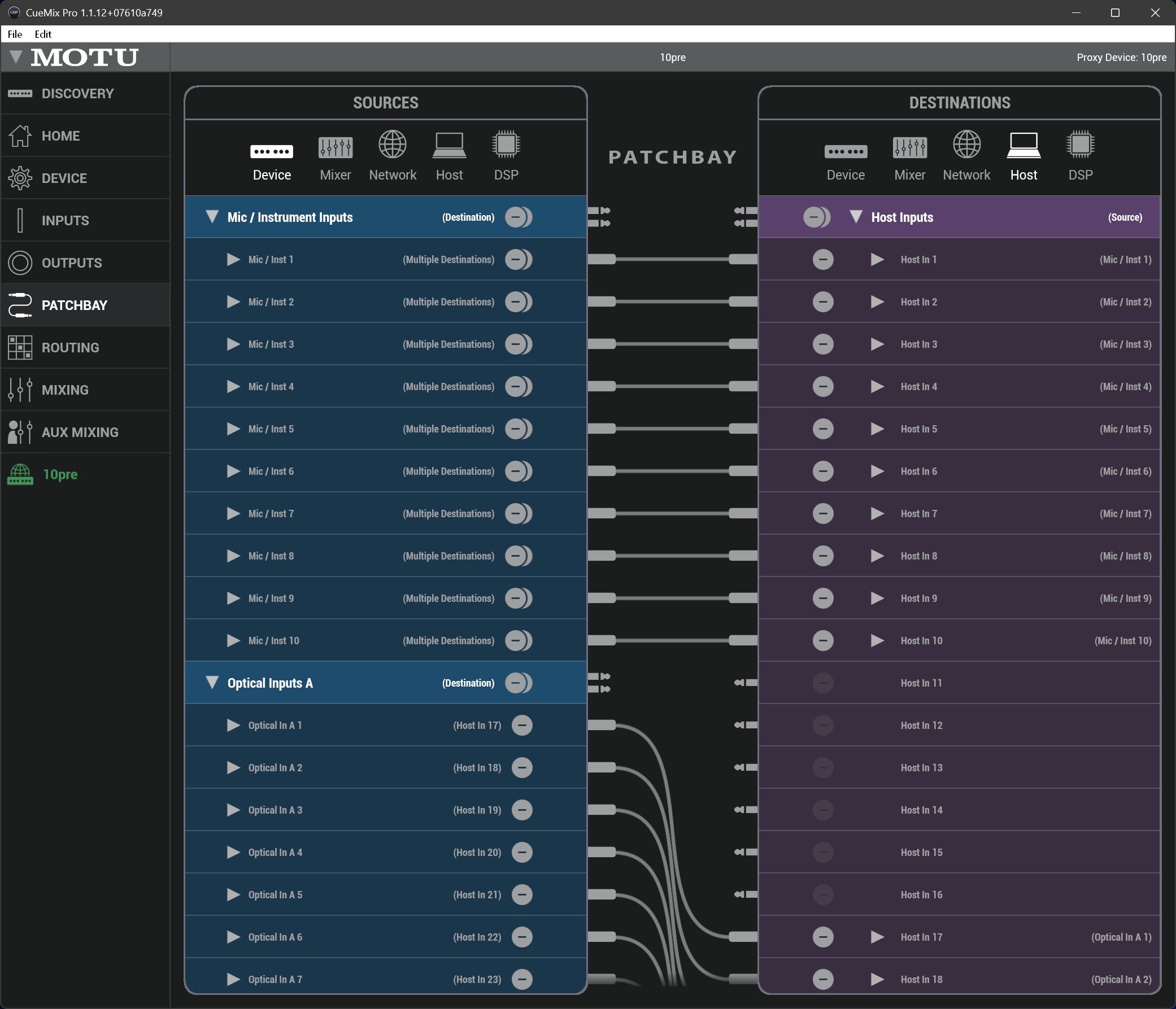
Task: Expand the Optical In A 3 row
Action: [x=233, y=810]
